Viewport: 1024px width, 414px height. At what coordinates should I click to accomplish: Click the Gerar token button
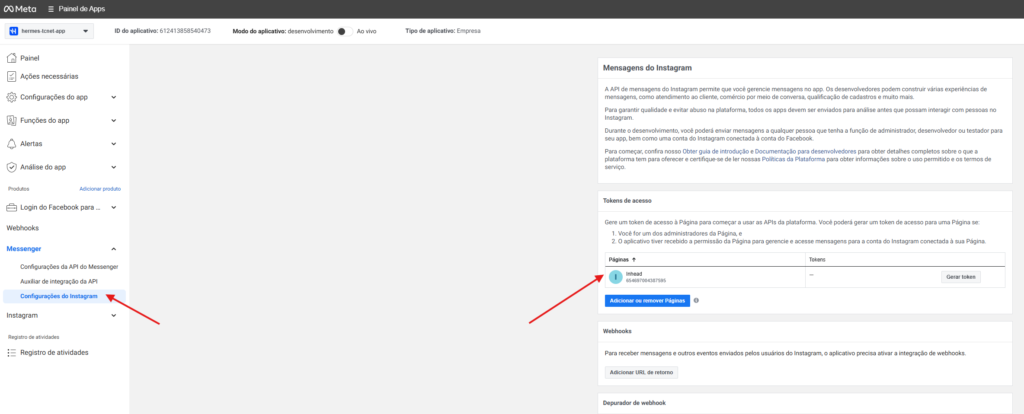pos(961,277)
